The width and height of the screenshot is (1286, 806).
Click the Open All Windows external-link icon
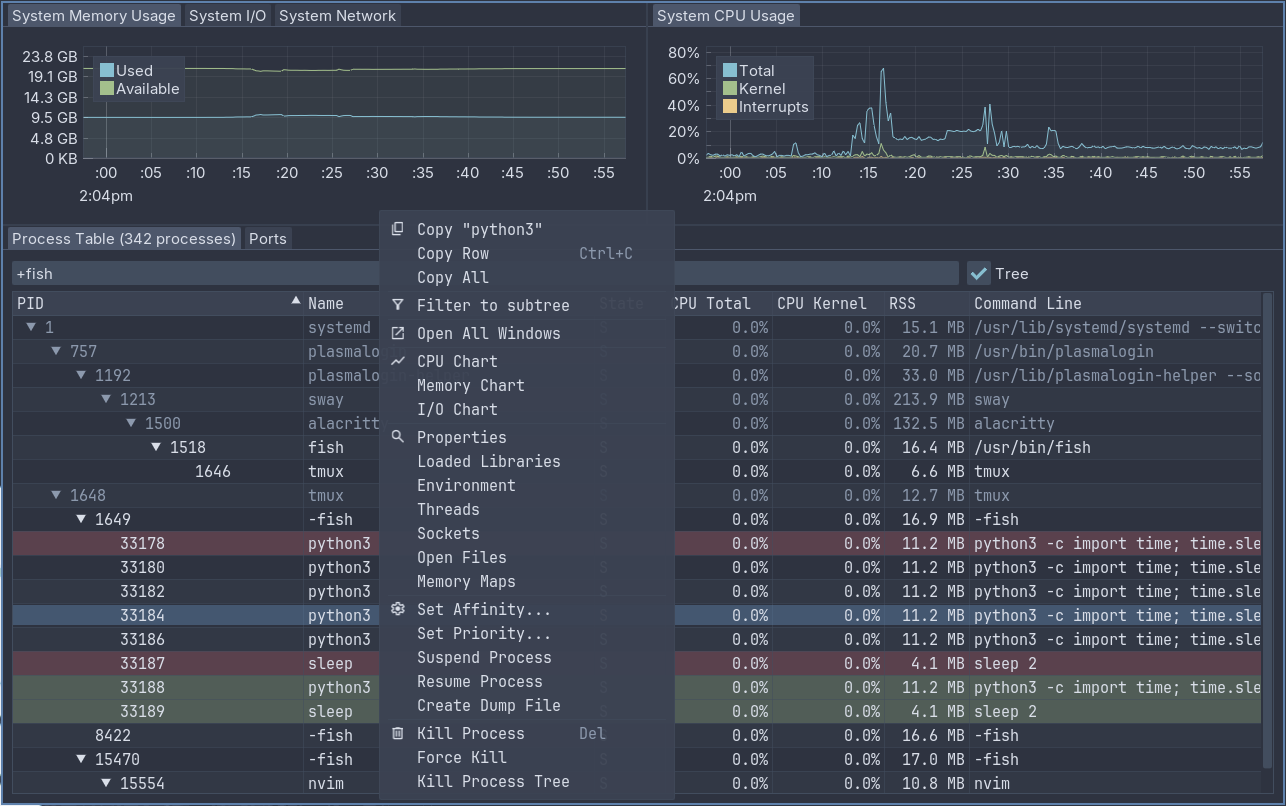[398, 333]
